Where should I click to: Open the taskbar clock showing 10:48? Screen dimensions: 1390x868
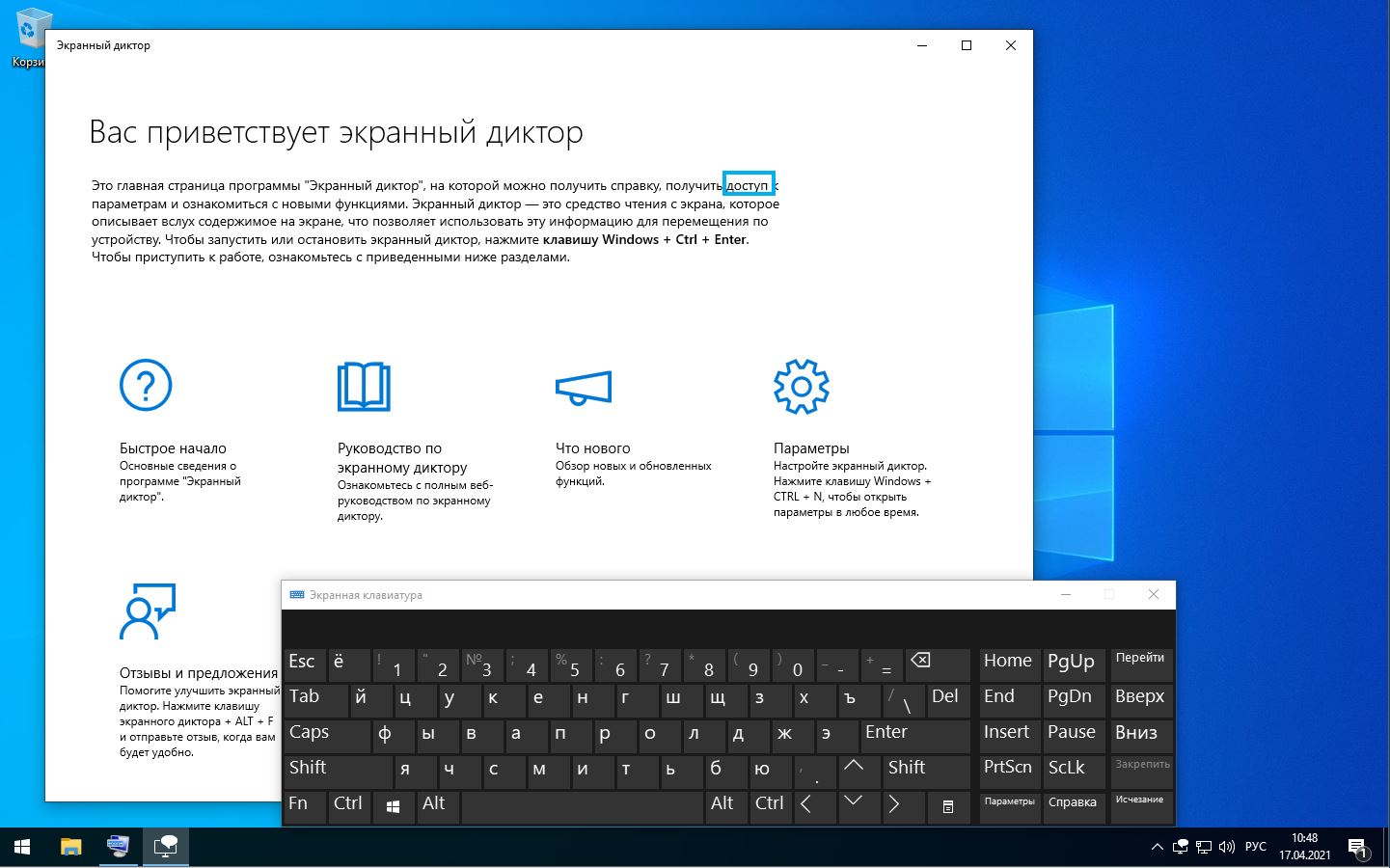pyautogui.click(x=1304, y=848)
